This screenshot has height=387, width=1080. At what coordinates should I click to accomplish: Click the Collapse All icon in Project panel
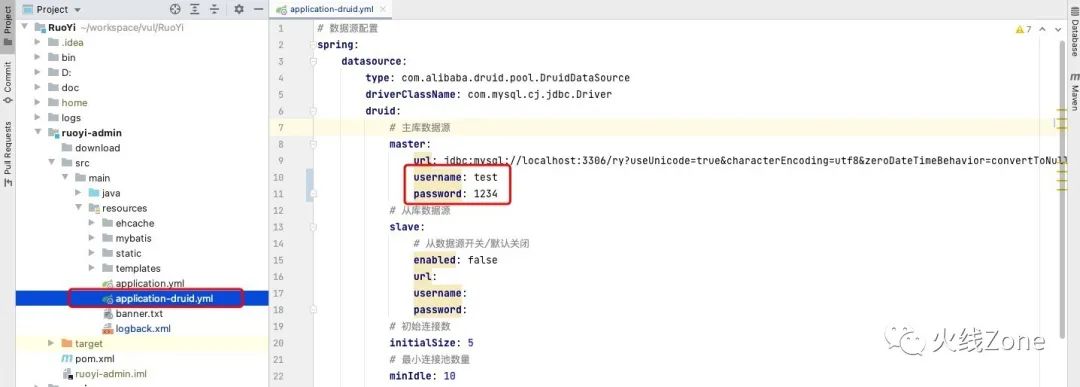point(215,10)
